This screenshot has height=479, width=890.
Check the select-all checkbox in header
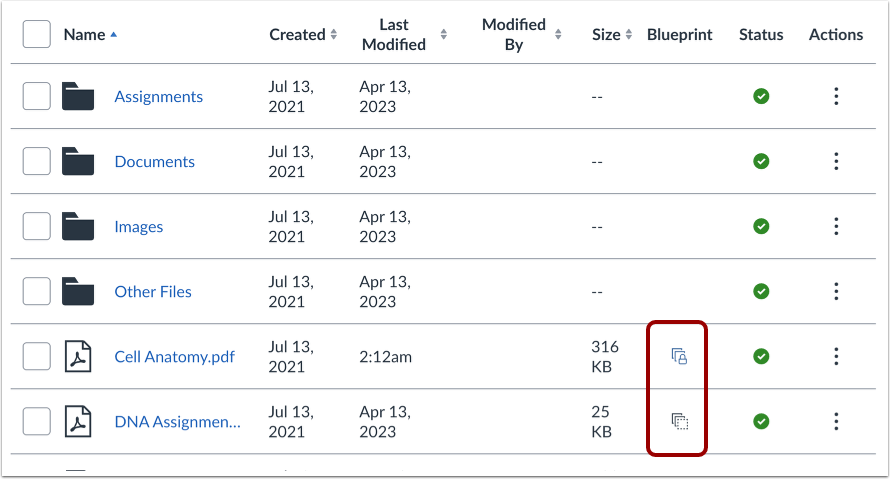[x=37, y=34]
